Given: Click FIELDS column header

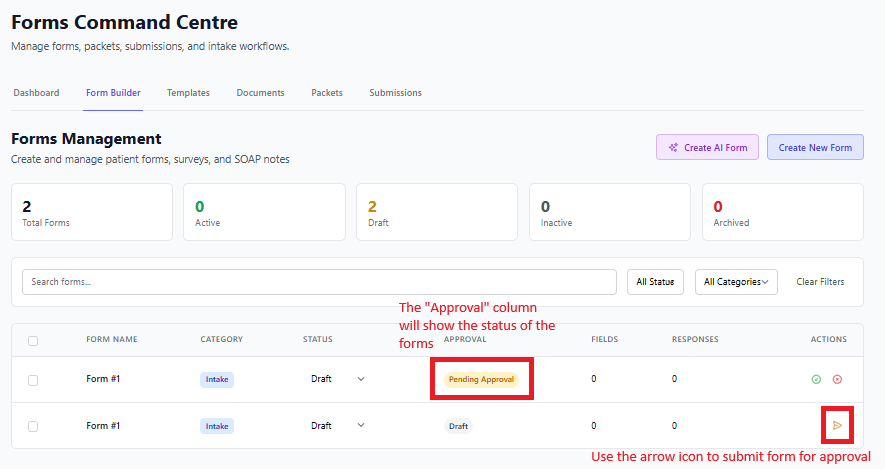Looking at the screenshot, I should (604, 339).
